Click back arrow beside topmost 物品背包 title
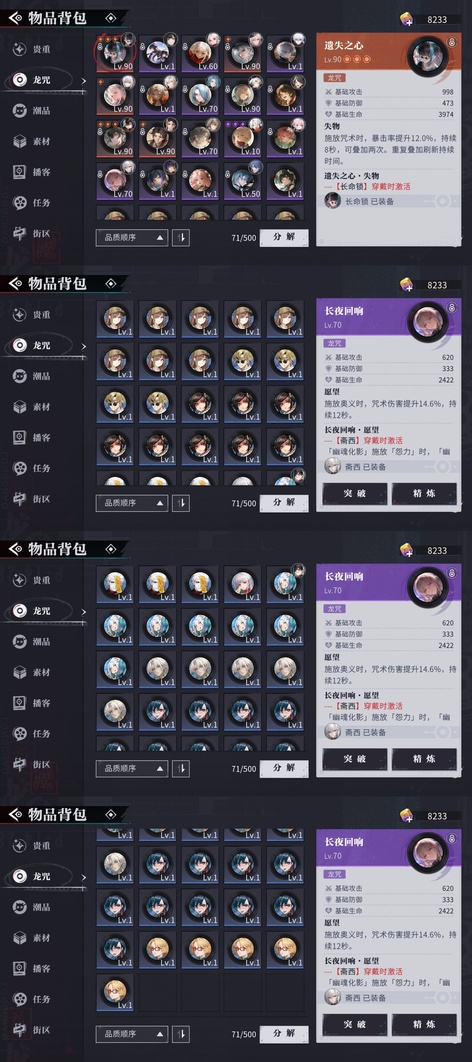 [15, 18]
